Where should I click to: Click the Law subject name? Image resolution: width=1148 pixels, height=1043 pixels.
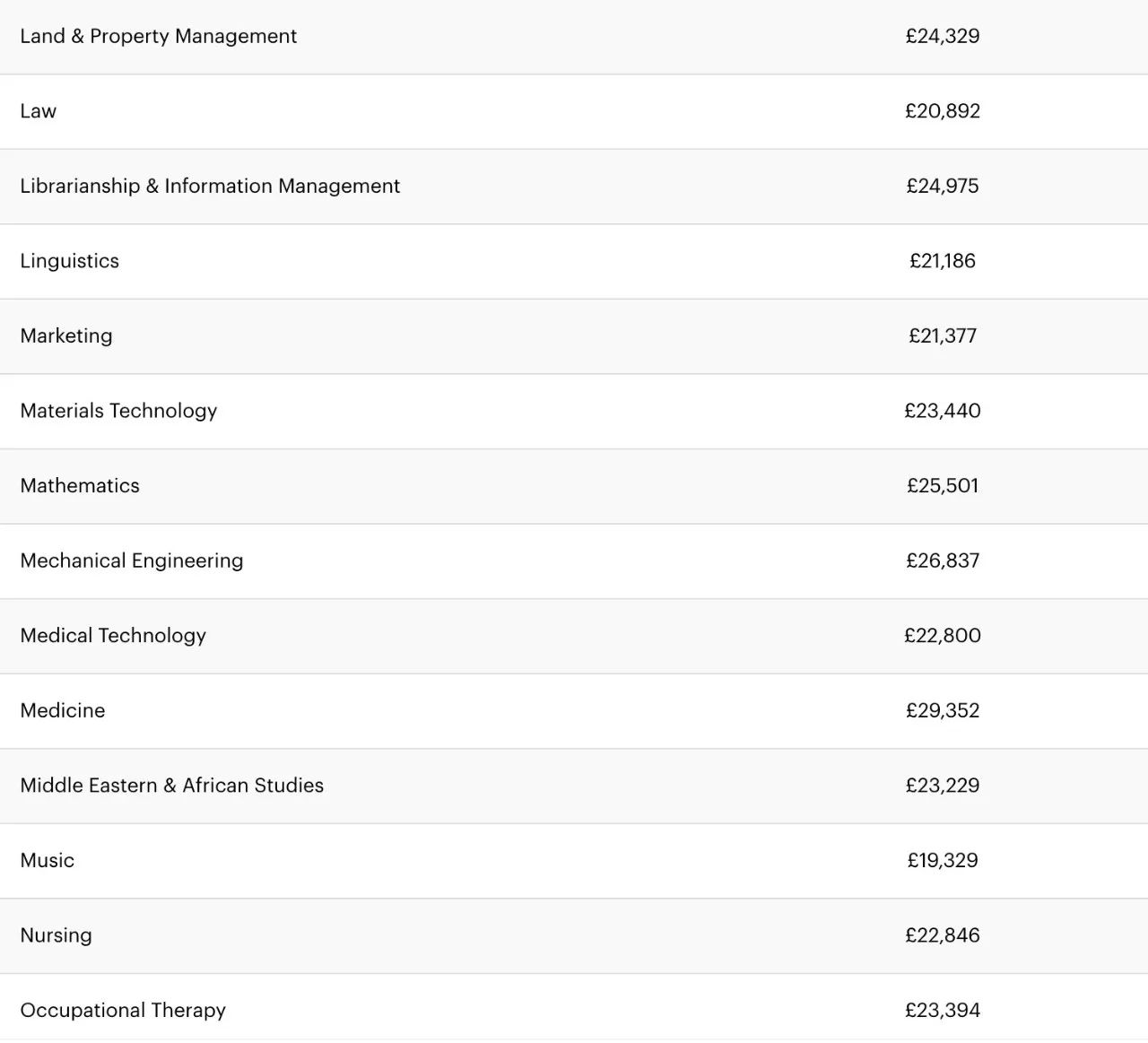tap(39, 111)
